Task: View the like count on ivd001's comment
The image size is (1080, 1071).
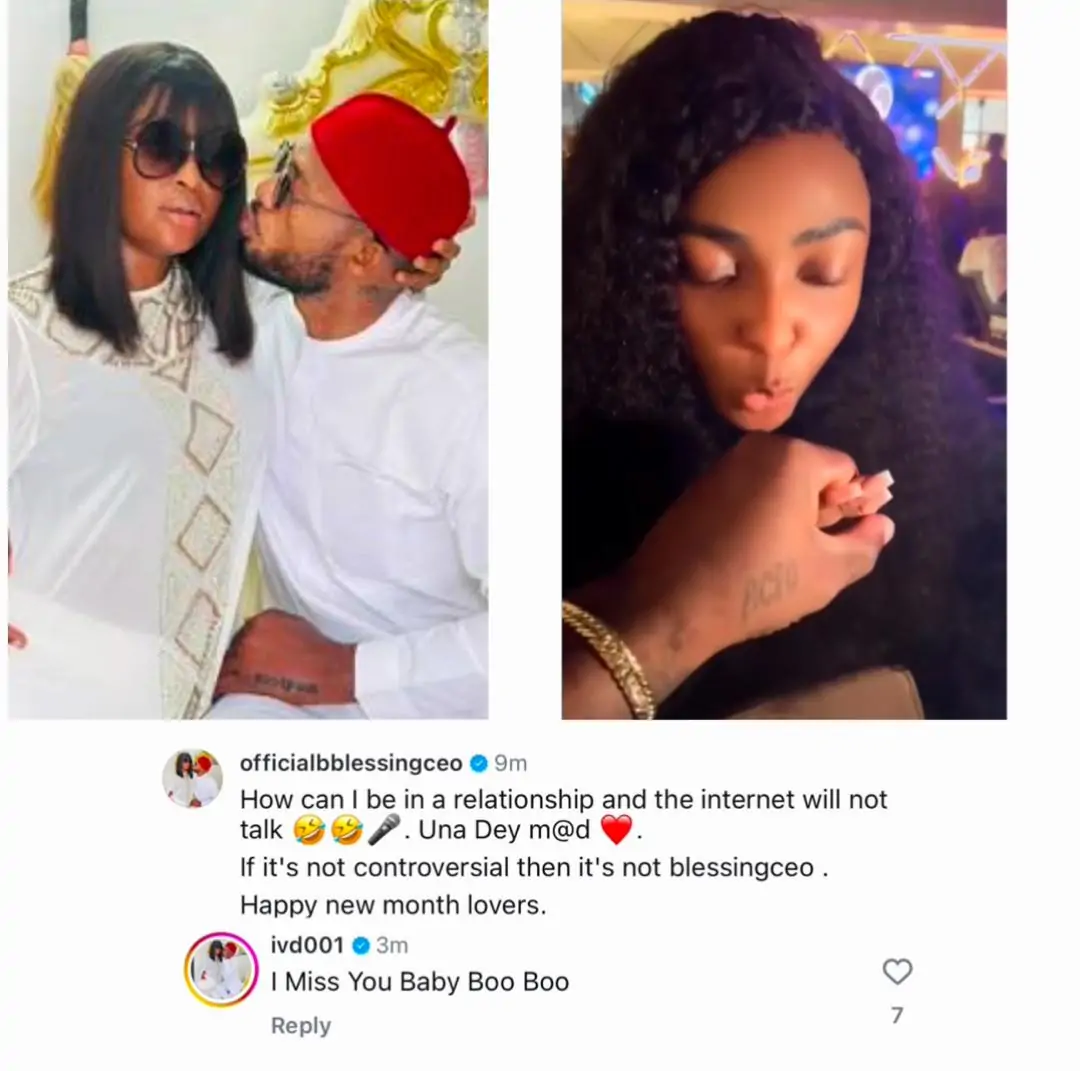Action: click(x=897, y=1016)
